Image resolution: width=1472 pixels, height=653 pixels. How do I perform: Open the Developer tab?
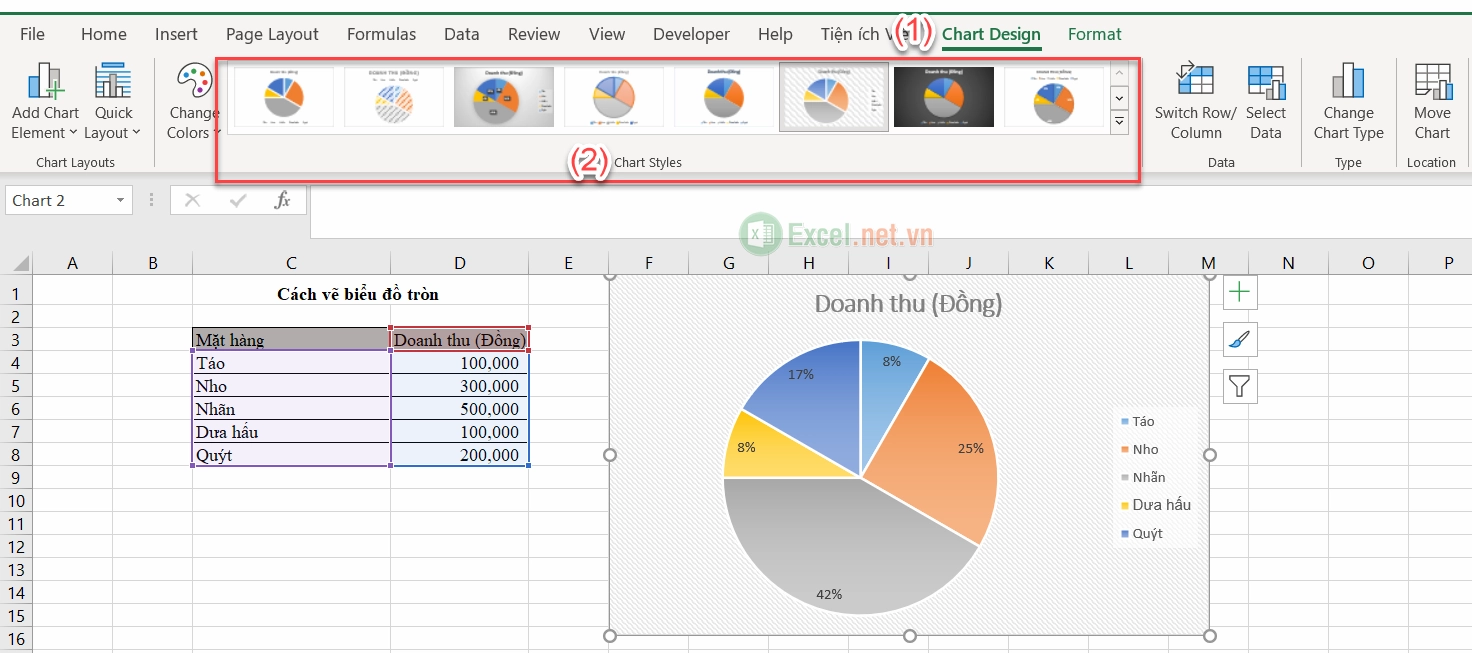pyautogui.click(x=691, y=34)
